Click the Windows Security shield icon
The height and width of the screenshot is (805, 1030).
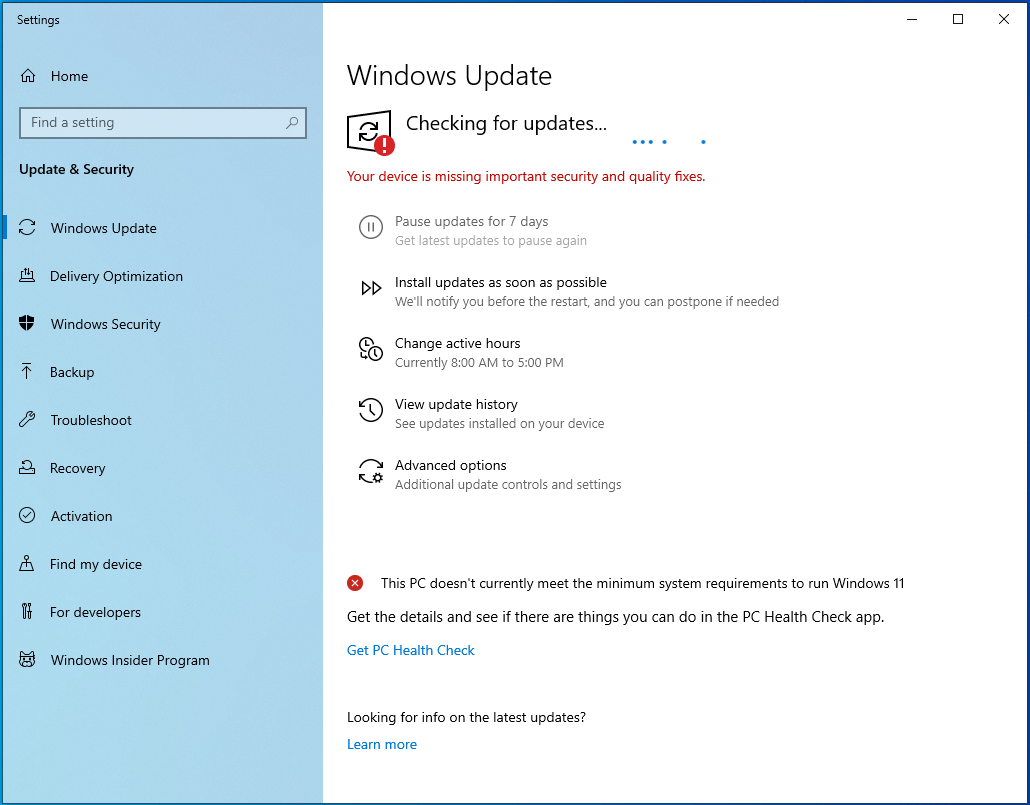pyautogui.click(x=27, y=324)
